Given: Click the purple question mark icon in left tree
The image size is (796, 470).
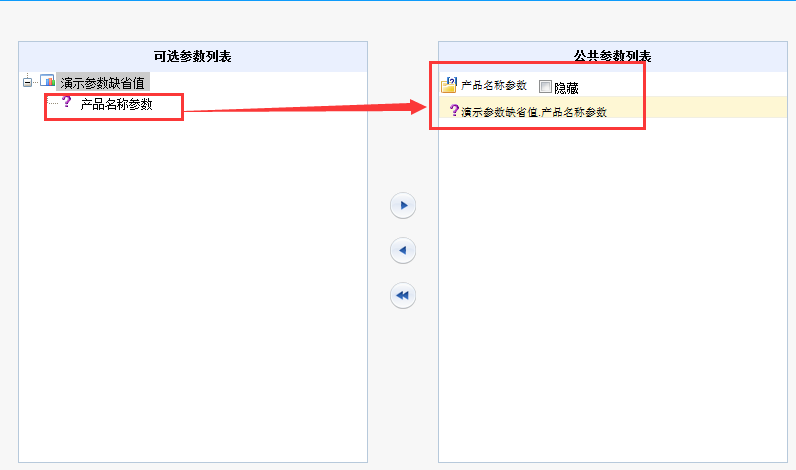Looking at the screenshot, I should 67,102.
